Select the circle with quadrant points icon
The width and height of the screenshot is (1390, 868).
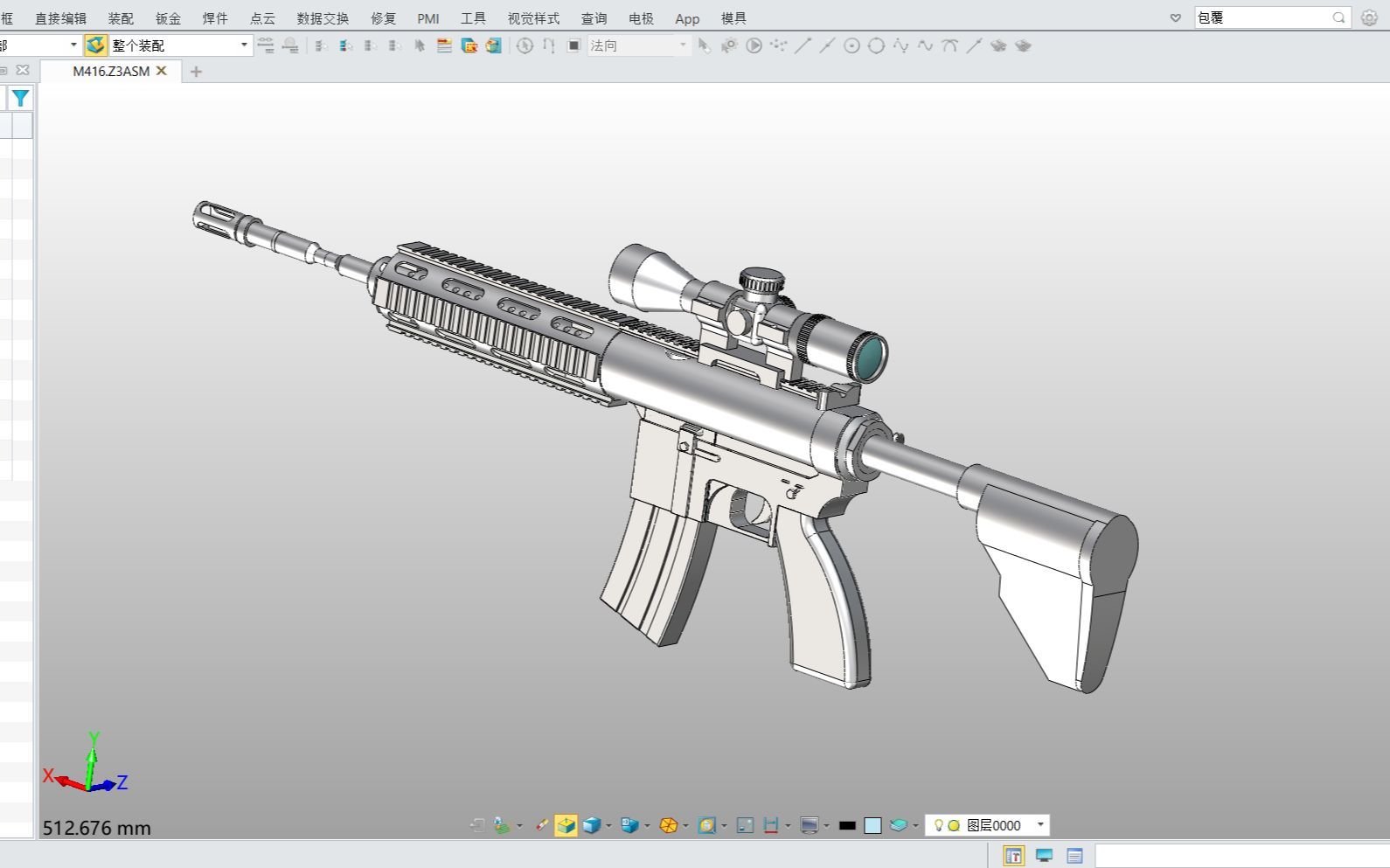tap(876, 45)
